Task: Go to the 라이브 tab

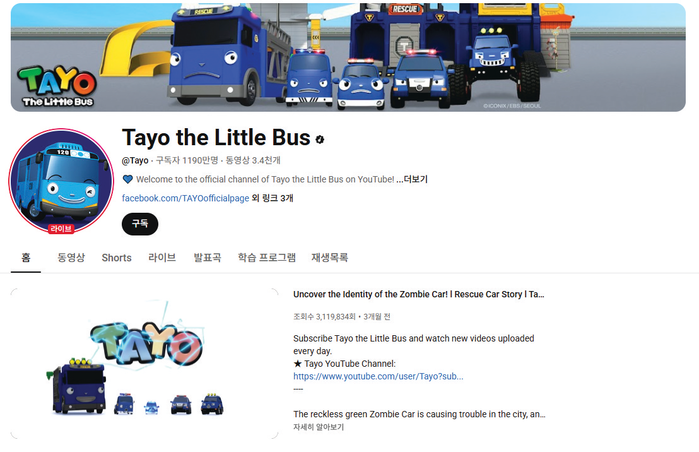Action: pyautogui.click(x=162, y=258)
